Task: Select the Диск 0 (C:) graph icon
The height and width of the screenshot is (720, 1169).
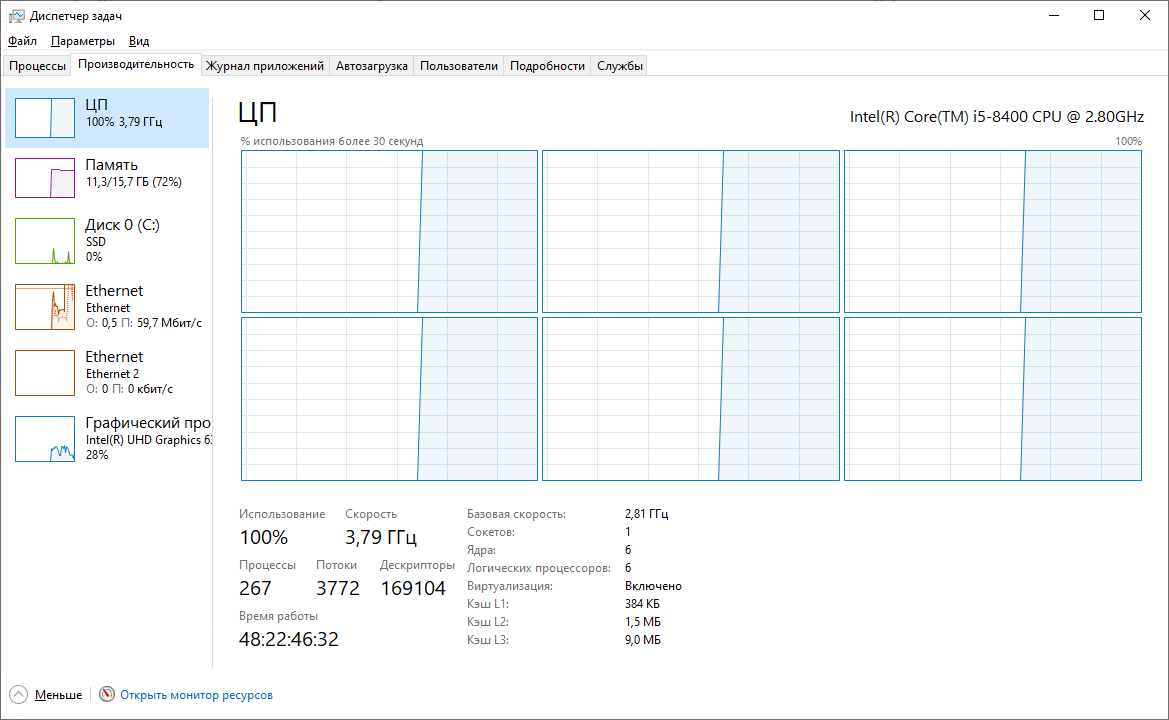Action: coord(45,241)
